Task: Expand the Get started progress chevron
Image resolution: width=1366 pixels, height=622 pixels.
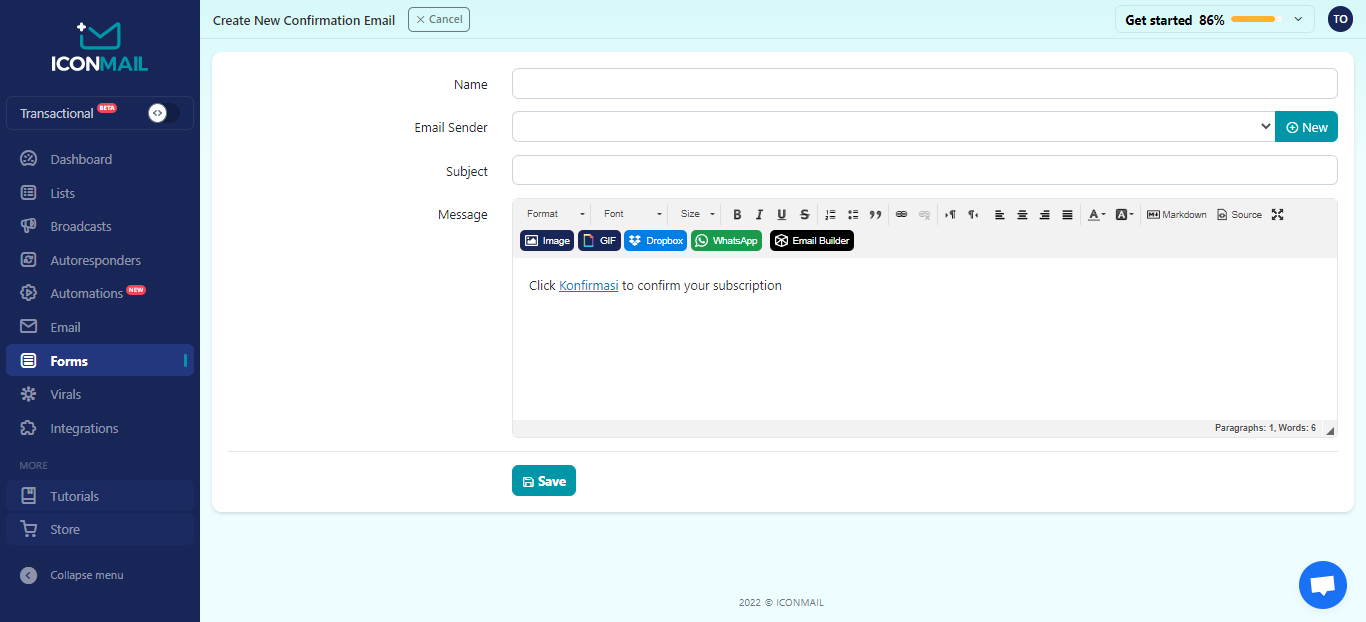Action: pos(1298,19)
